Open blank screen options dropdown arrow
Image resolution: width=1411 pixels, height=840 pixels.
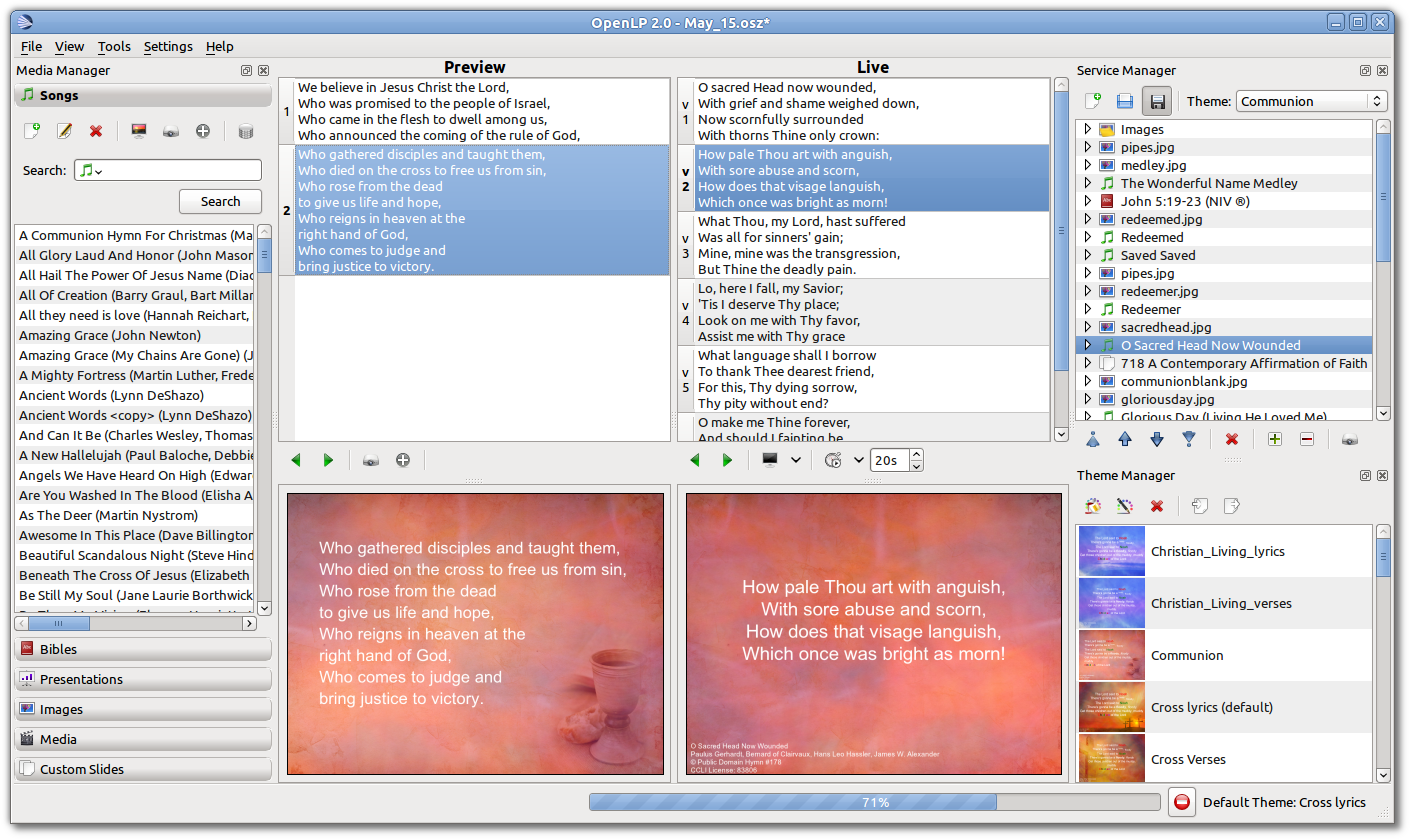click(795, 460)
